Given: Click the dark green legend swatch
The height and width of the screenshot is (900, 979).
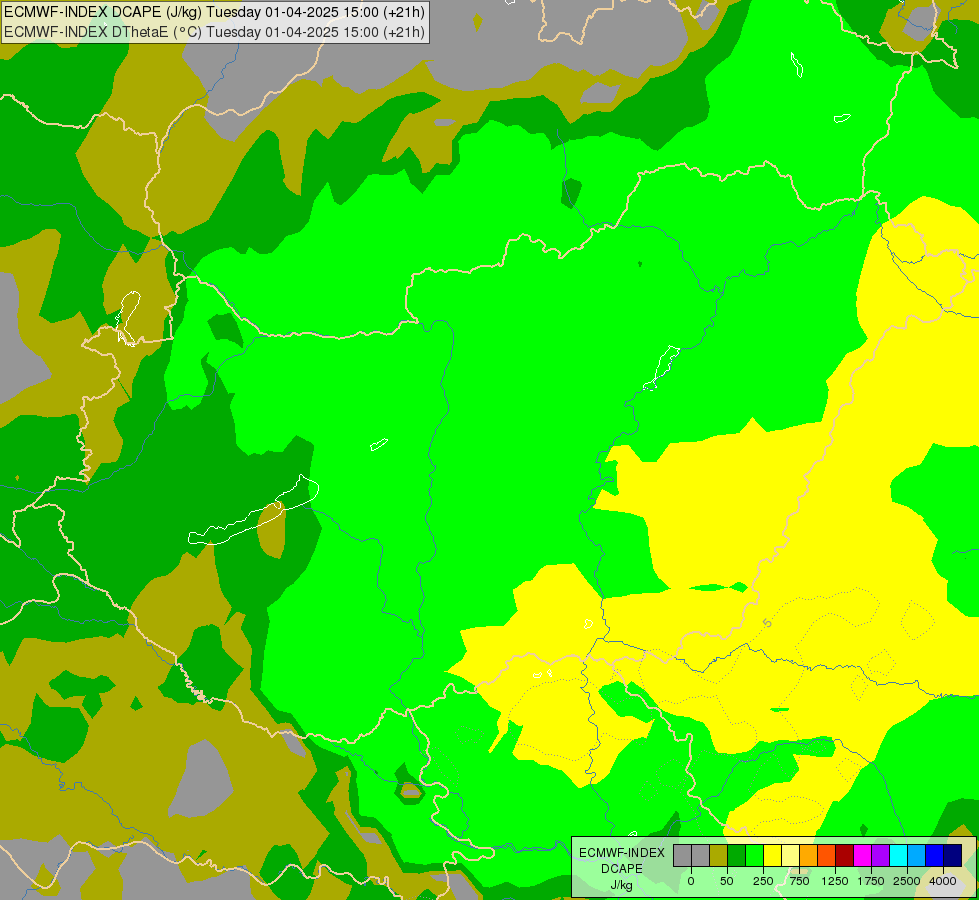Looking at the screenshot, I should click(x=737, y=855).
